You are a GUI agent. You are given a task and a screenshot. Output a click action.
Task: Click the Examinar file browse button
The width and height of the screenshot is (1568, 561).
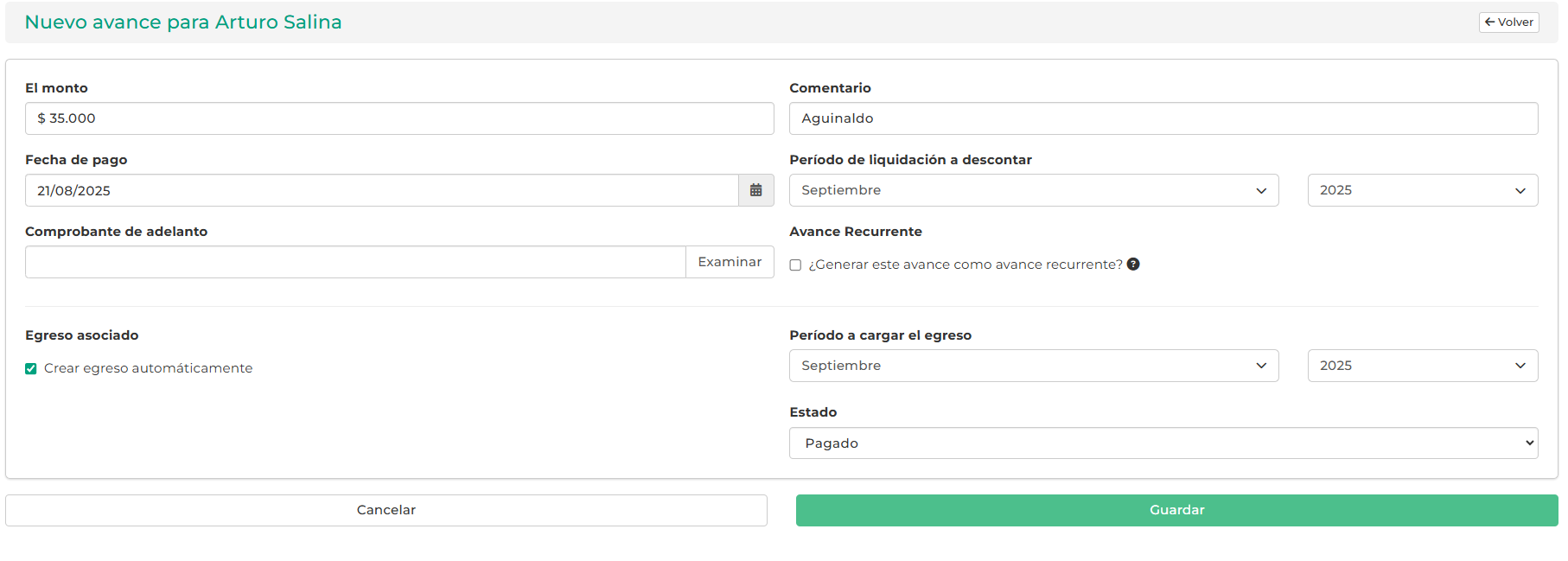730,262
